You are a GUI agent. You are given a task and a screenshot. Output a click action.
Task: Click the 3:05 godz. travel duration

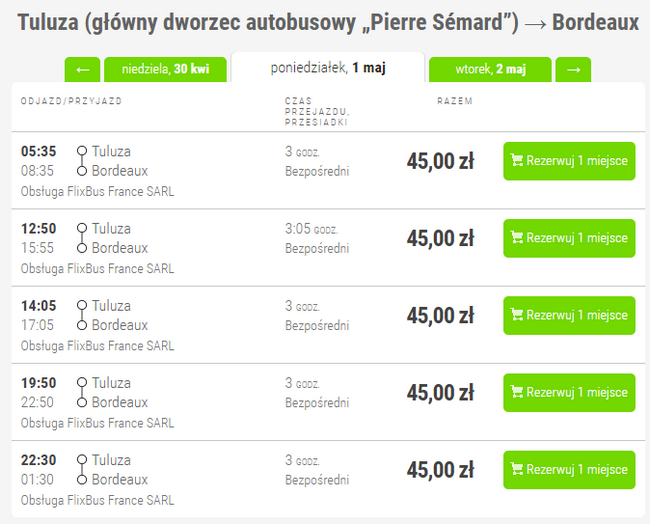click(311, 229)
